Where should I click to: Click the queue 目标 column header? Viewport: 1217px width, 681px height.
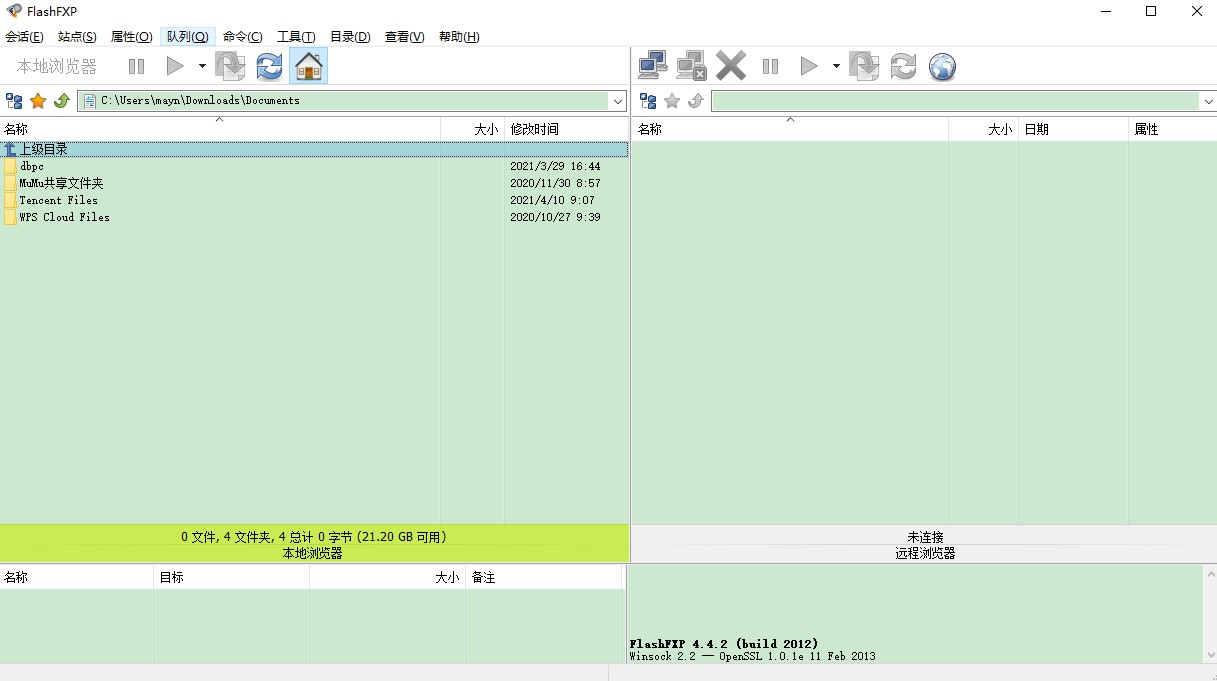coord(232,577)
